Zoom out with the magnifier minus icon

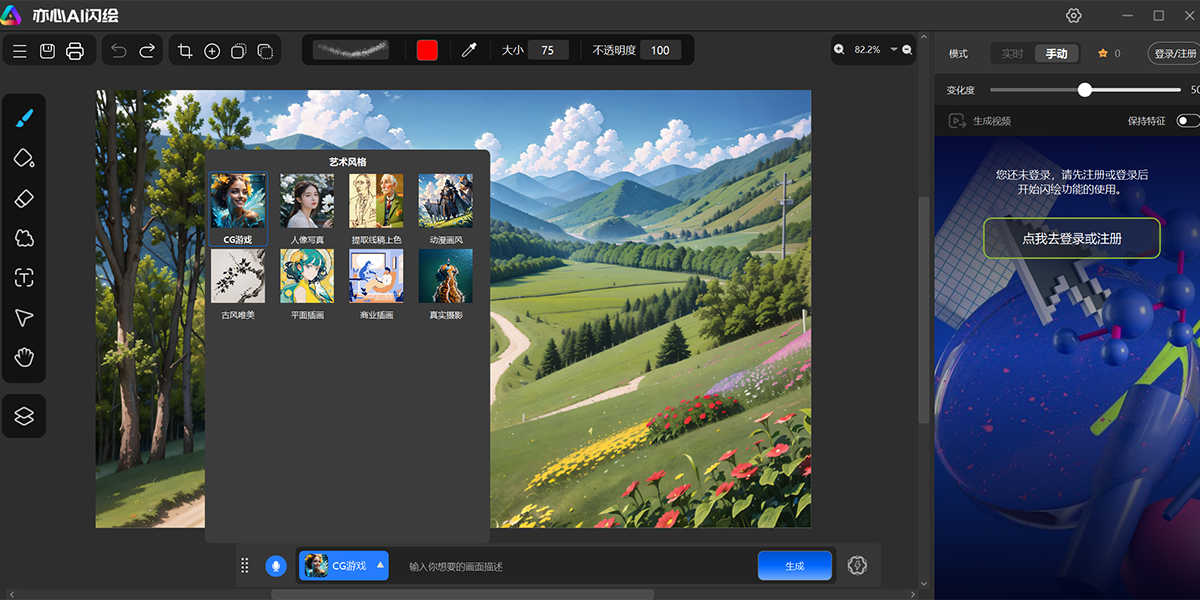click(x=907, y=49)
